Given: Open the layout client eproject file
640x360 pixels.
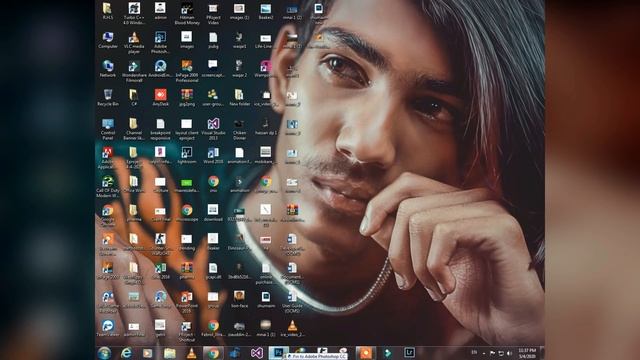Looking at the screenshot, I should 187,129.
